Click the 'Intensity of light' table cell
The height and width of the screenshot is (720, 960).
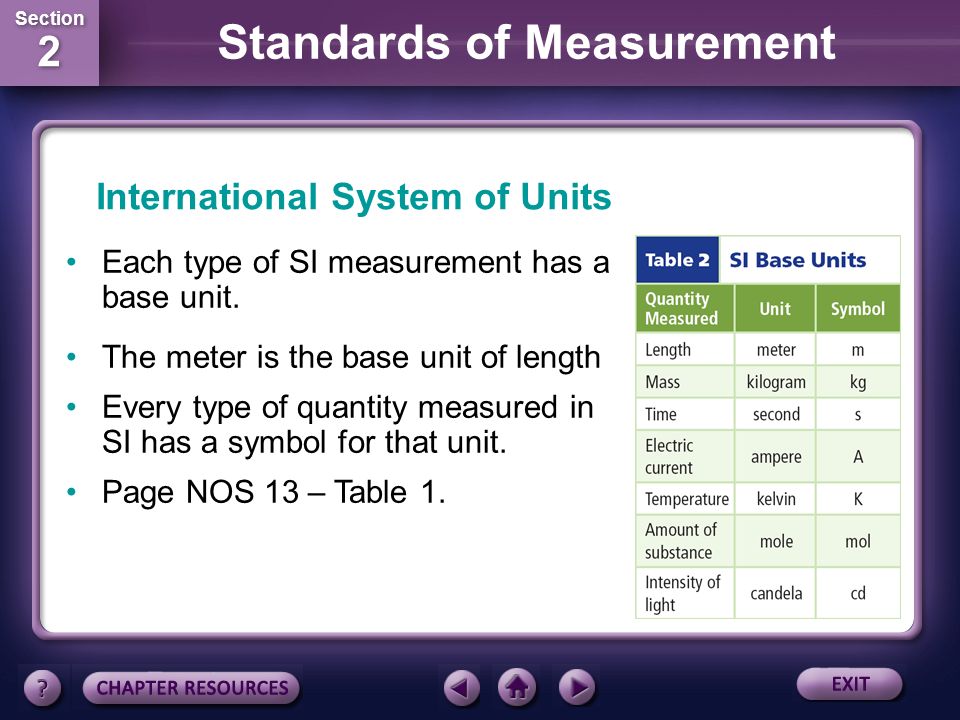coord(685,593)
